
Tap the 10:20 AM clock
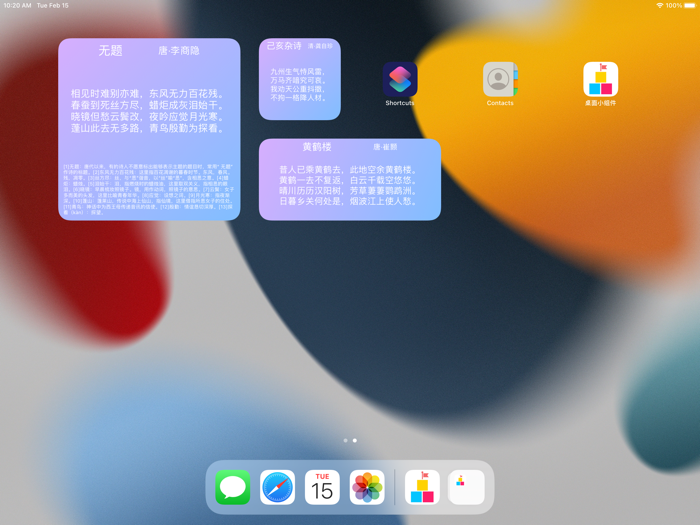(x=17, y=5)
